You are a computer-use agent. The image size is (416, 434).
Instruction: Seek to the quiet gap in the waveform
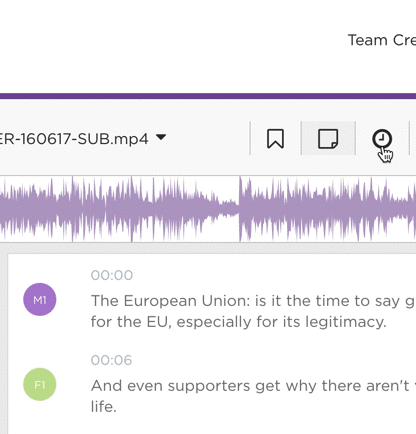229,207
